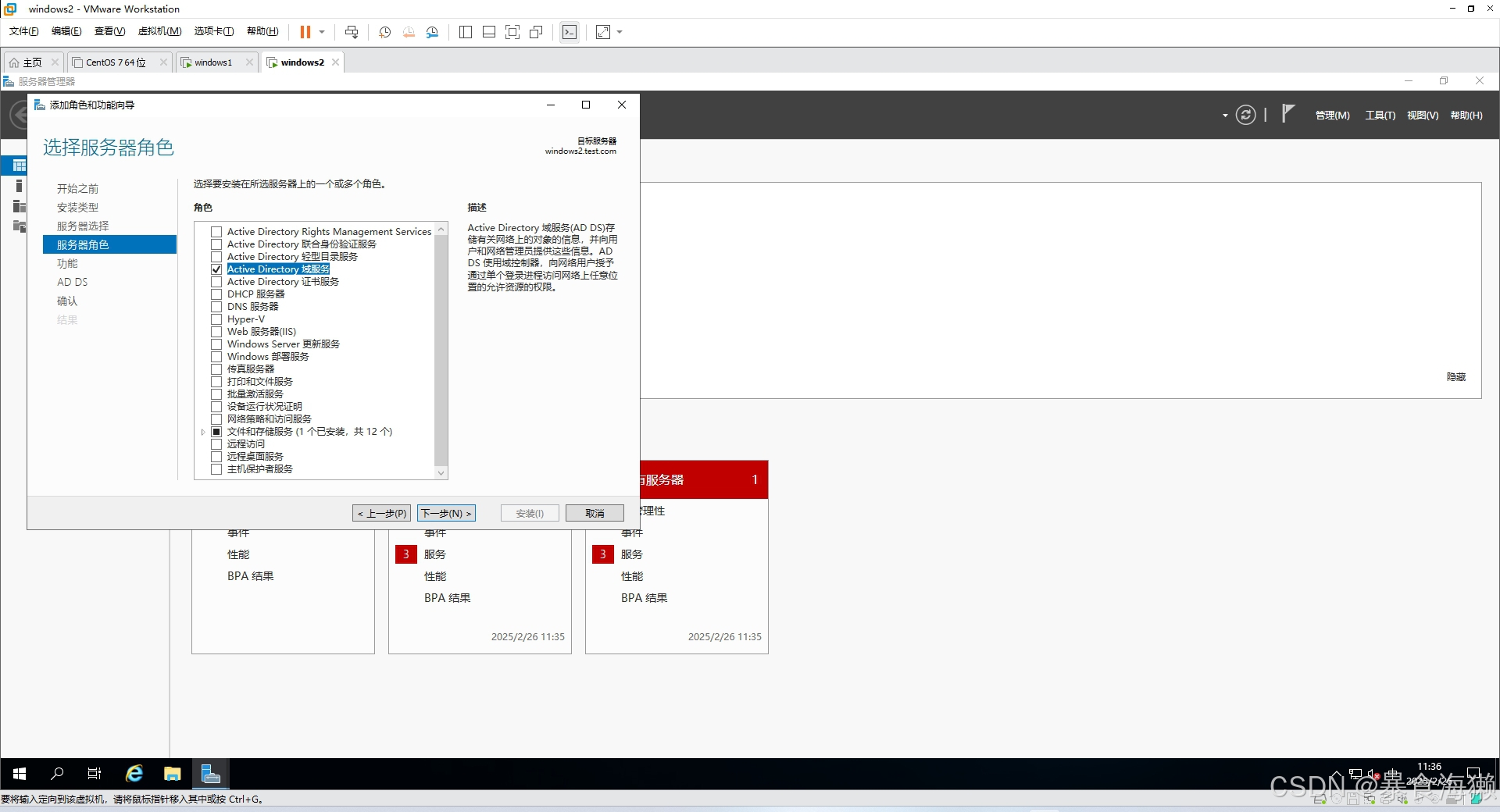
Task: Open the Server Manager navigation history dropdown arrow
Action: 1225,116
